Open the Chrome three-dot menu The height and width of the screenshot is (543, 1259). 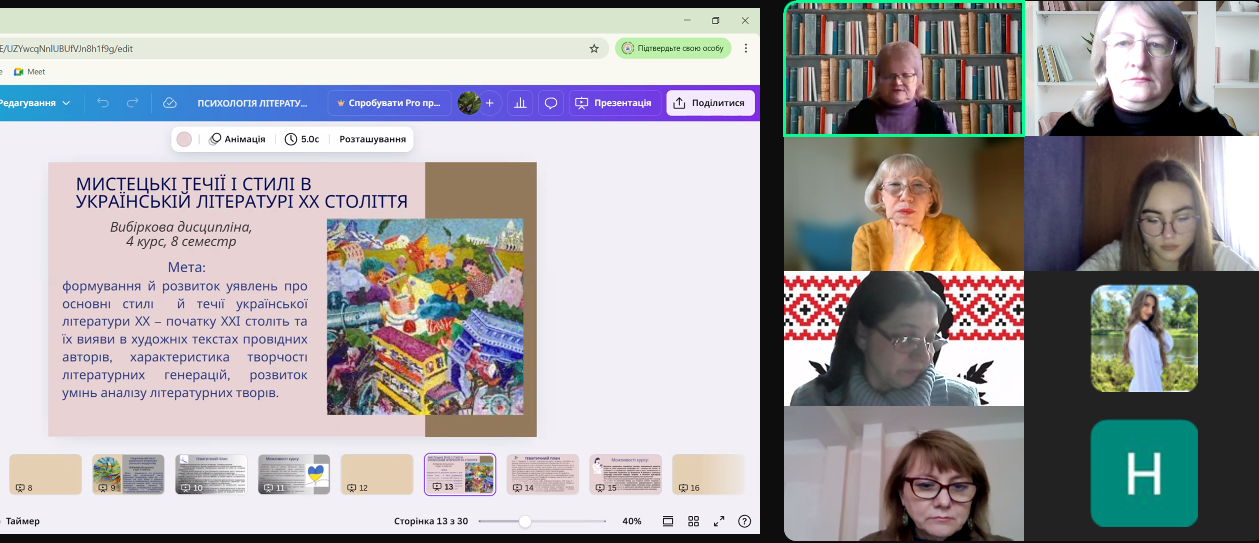(745, 48)
